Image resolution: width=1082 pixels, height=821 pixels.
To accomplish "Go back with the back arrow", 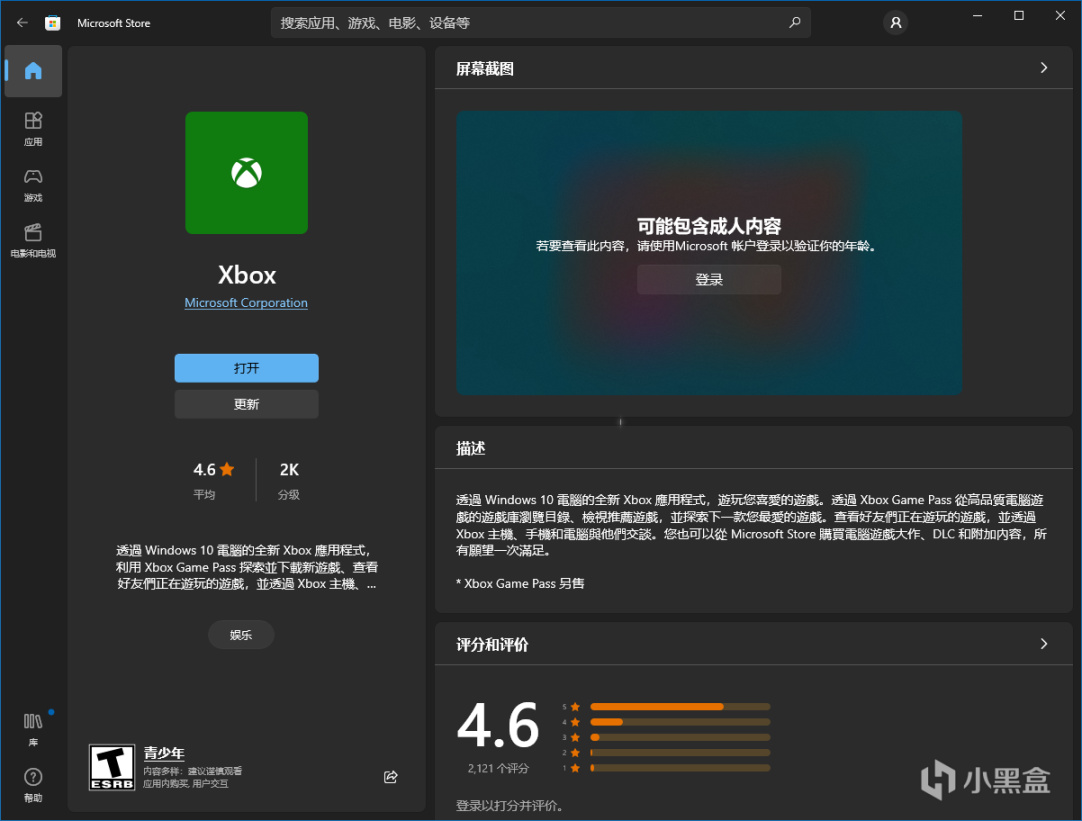I will click(x=22, y=23).
